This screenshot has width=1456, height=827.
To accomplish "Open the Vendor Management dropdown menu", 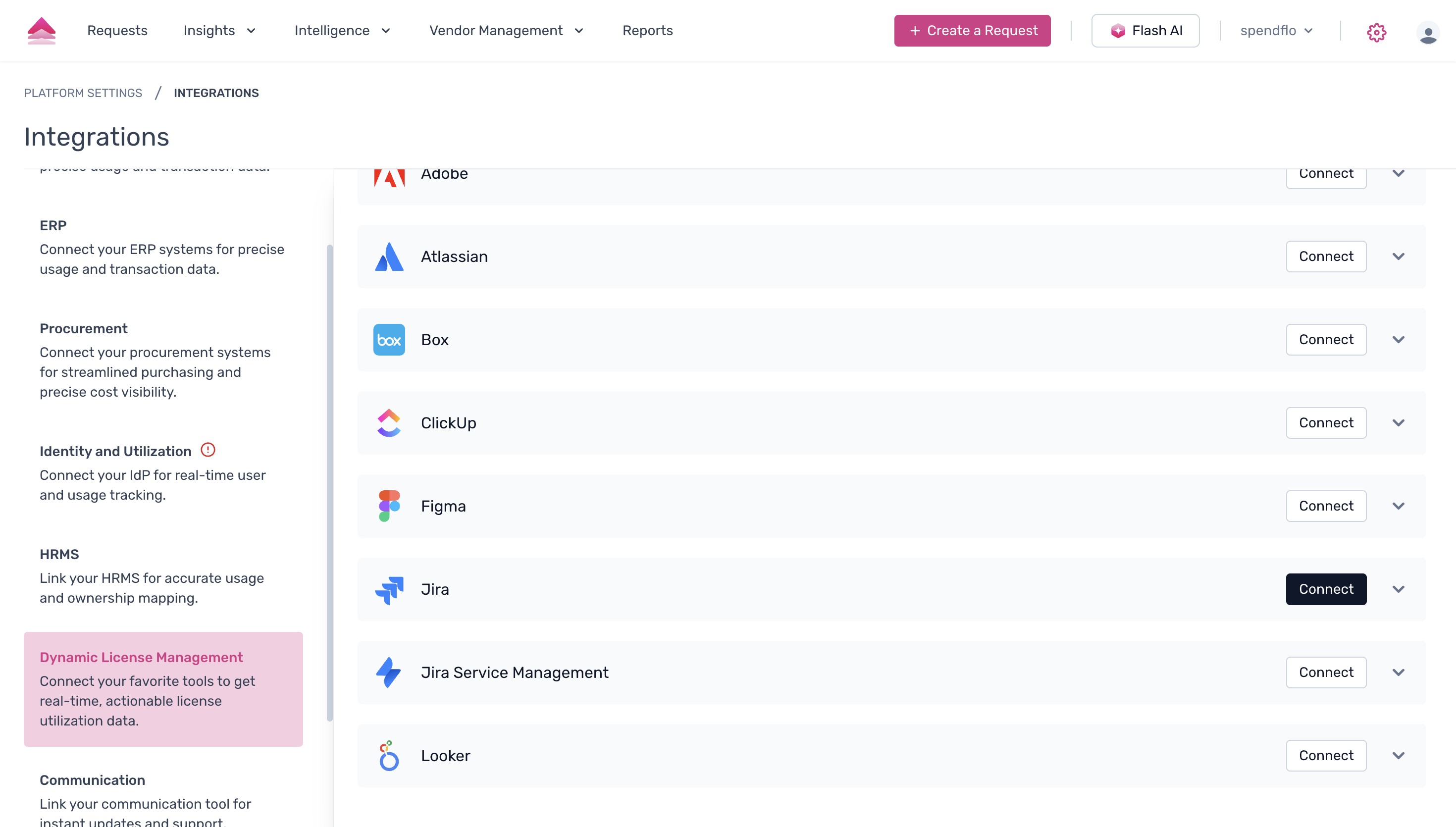I will click(x=506, y=31).
